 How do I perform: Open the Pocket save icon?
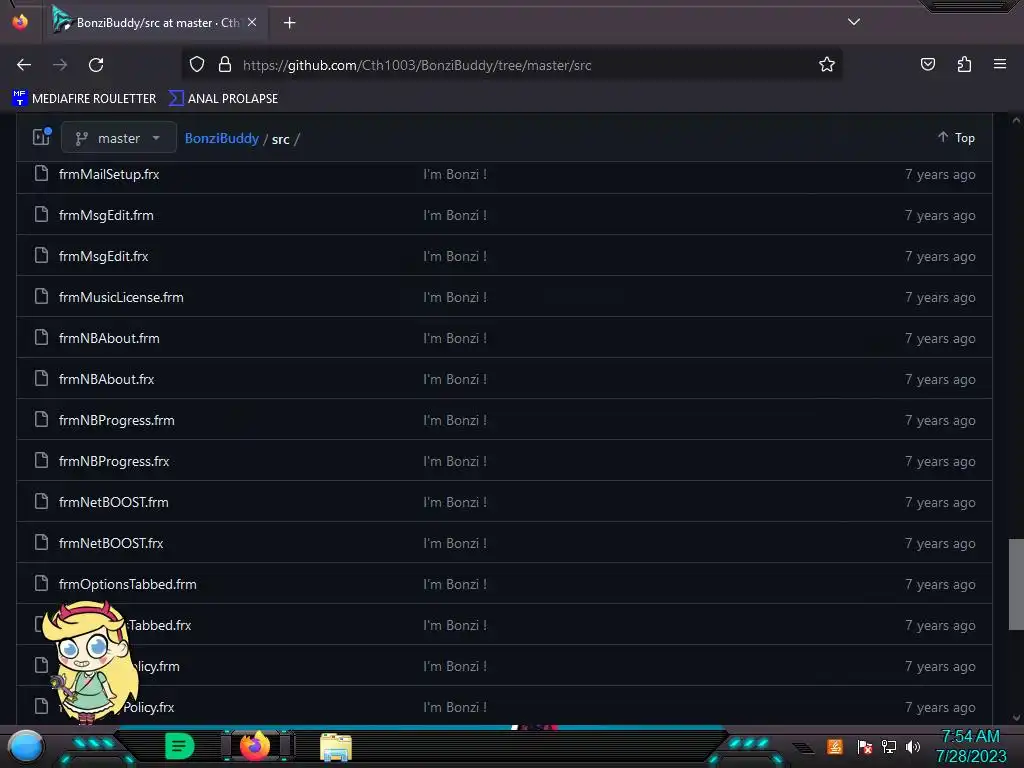(x=927, y=65)
